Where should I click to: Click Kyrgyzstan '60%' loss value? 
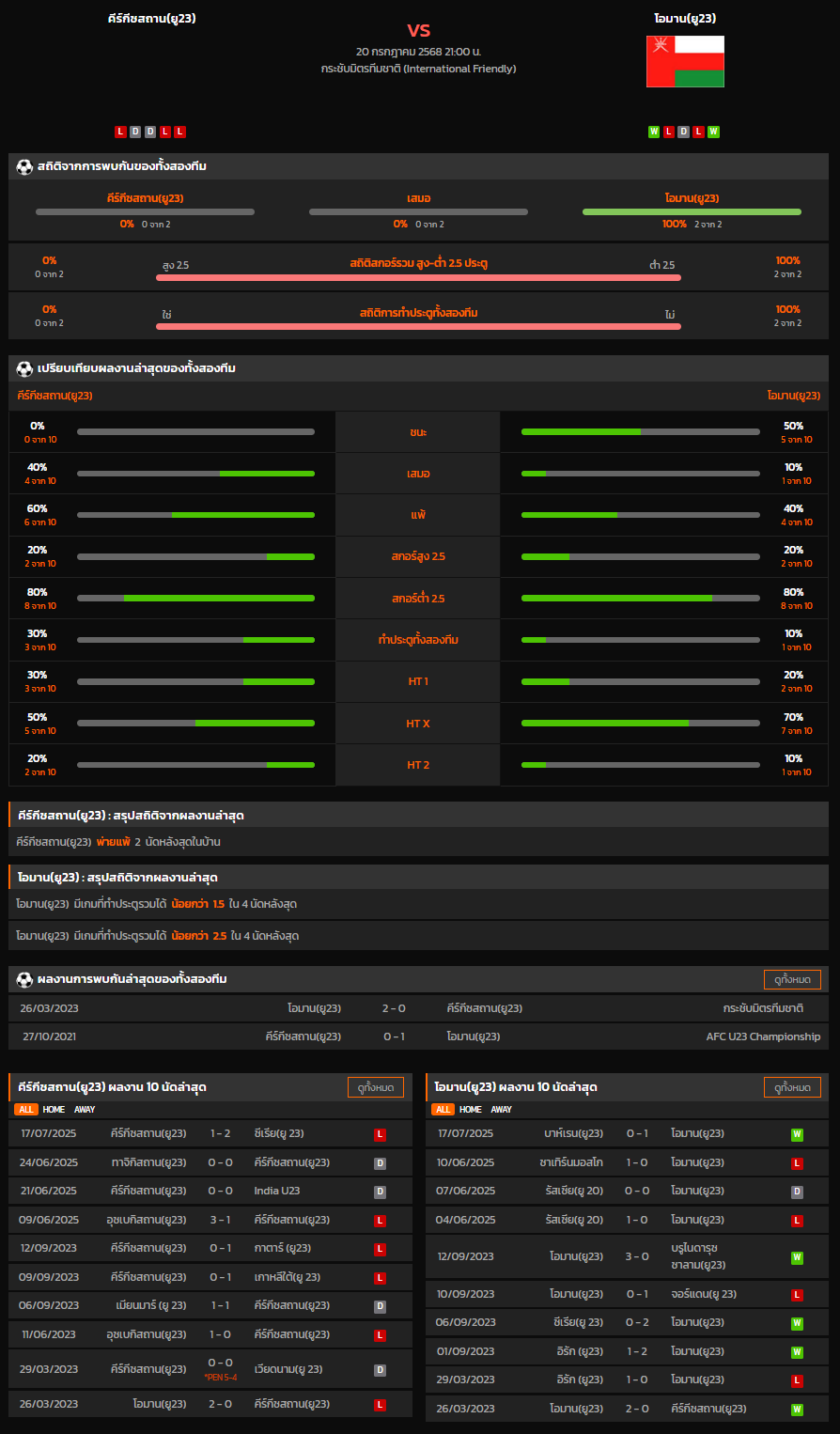tap(38, 508)
